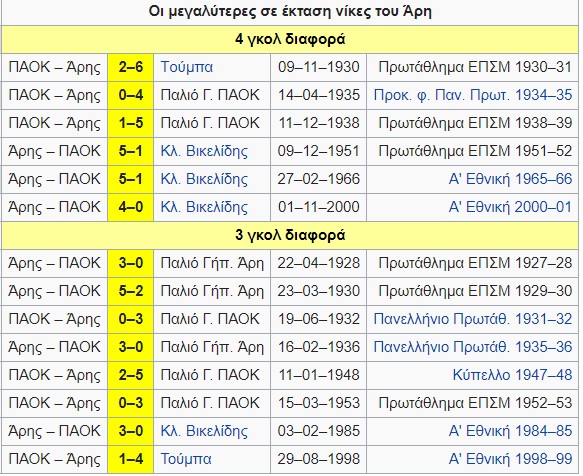This screenshot has width=583, height=476.
Task: Open the Τούμπα link dated 29-08-1998
Action: pos(186,459)
